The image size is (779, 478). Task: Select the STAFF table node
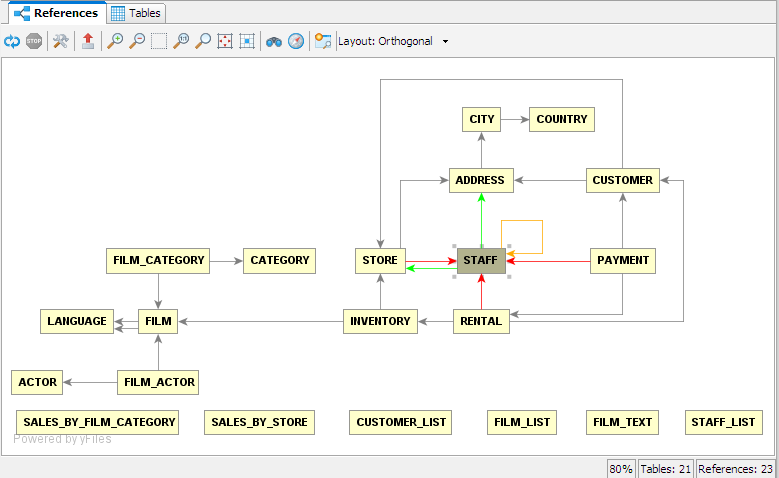point(481,261)
